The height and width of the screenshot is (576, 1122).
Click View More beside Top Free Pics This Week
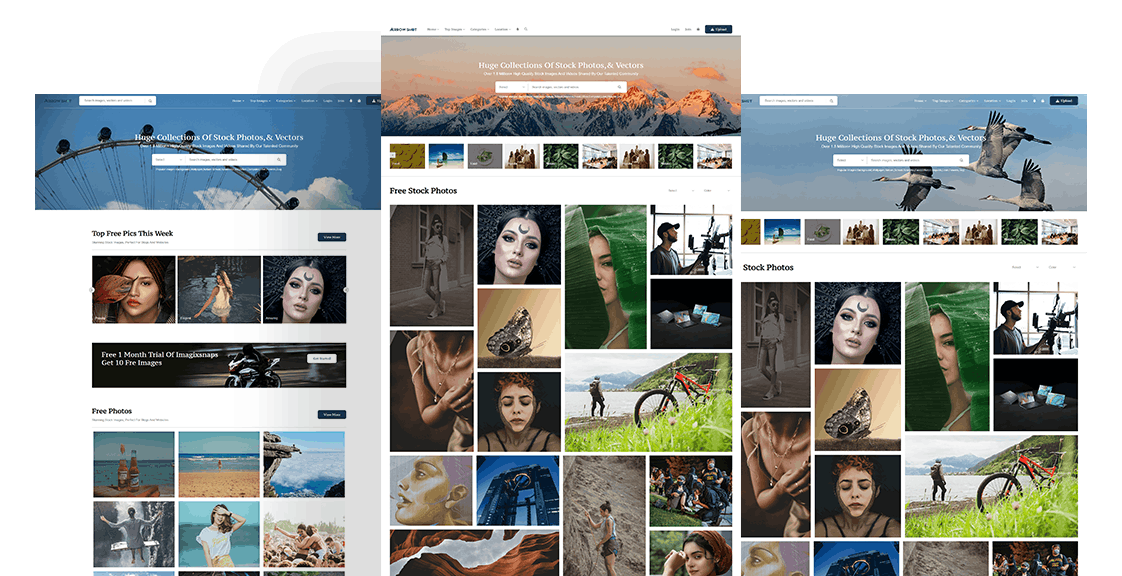(x=331, y=237)
